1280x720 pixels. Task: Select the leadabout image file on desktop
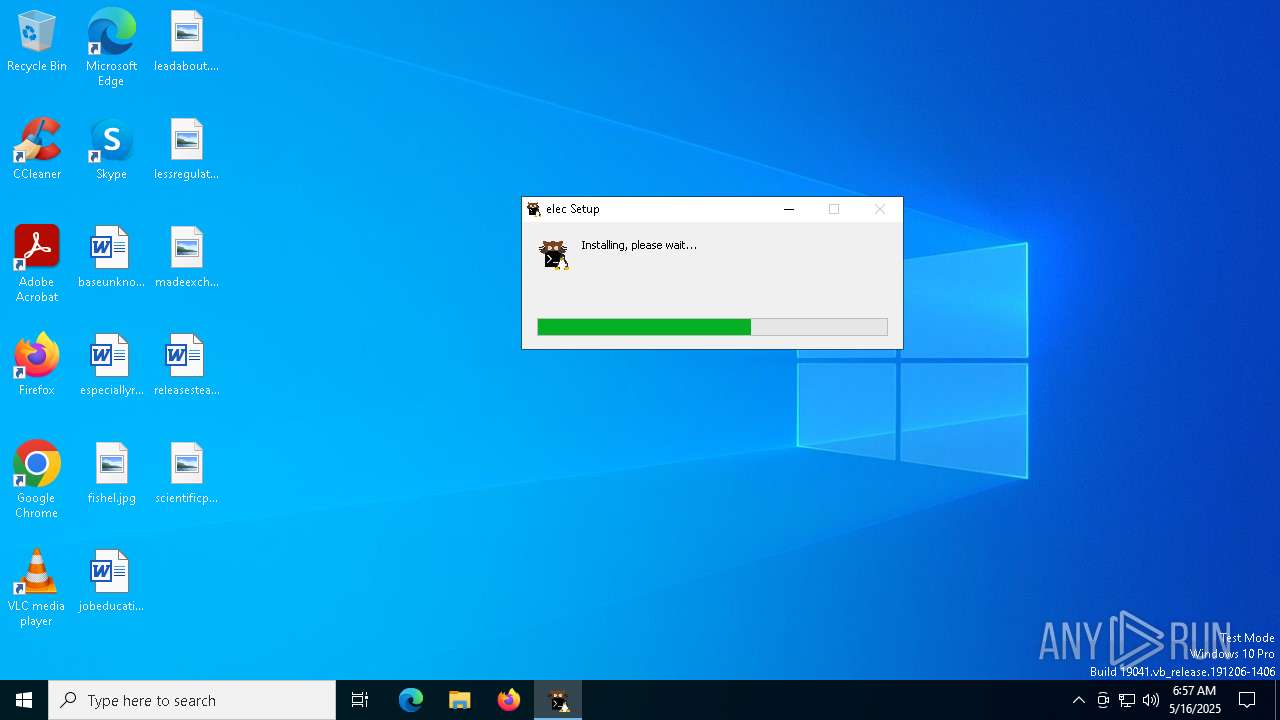coord(187,42)
